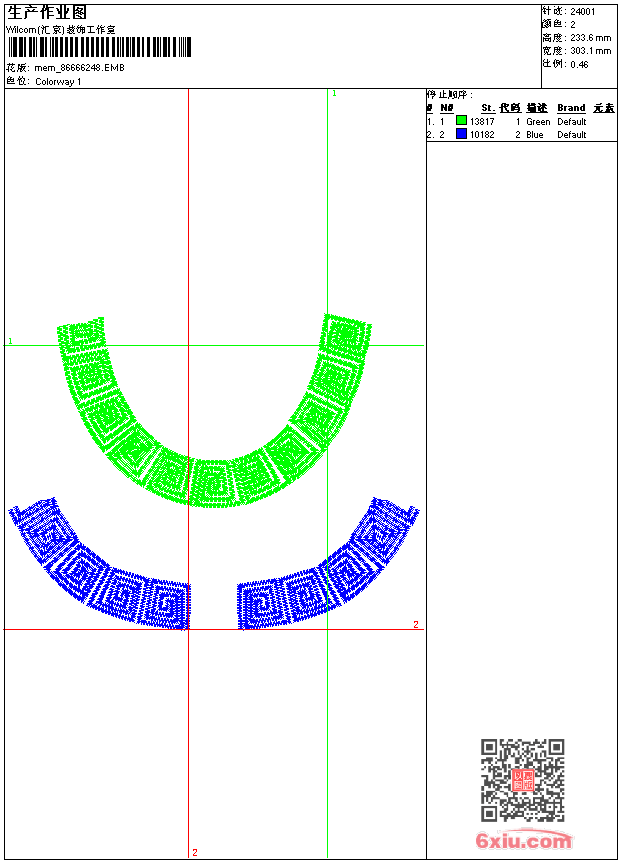Click the width value 303.1 mm

(590, 51)
